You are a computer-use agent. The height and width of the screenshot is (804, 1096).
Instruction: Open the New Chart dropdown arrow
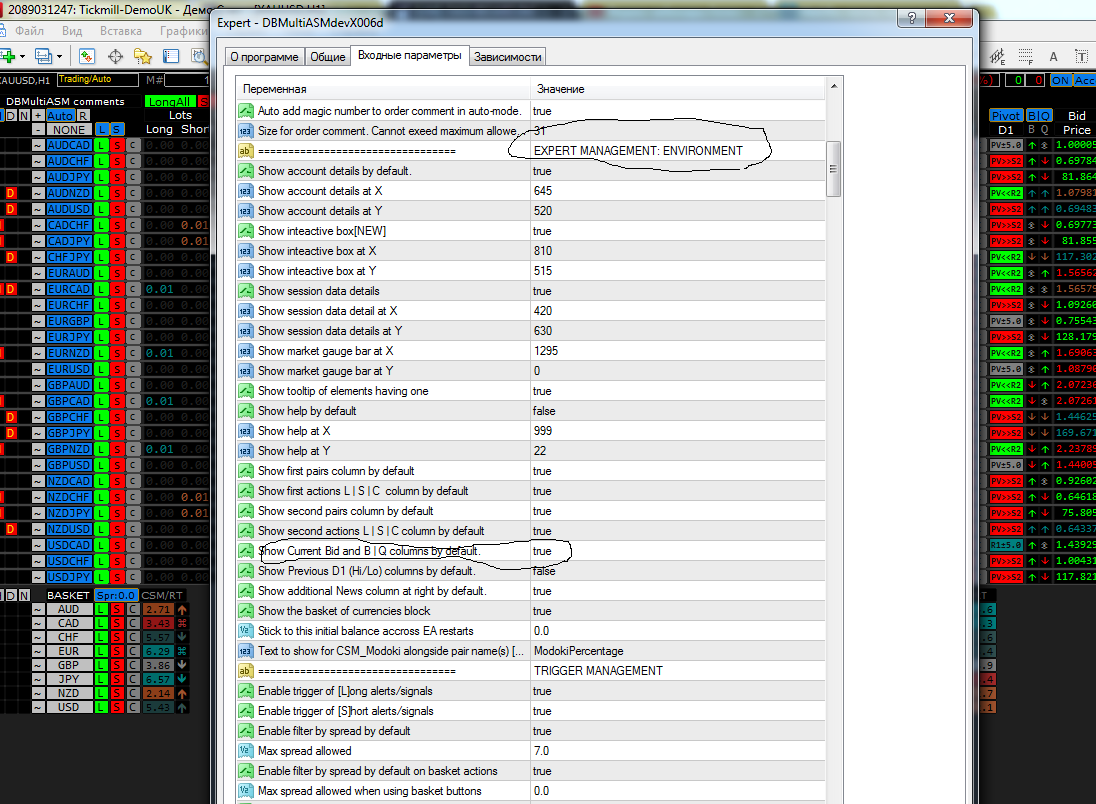[22, 57]
